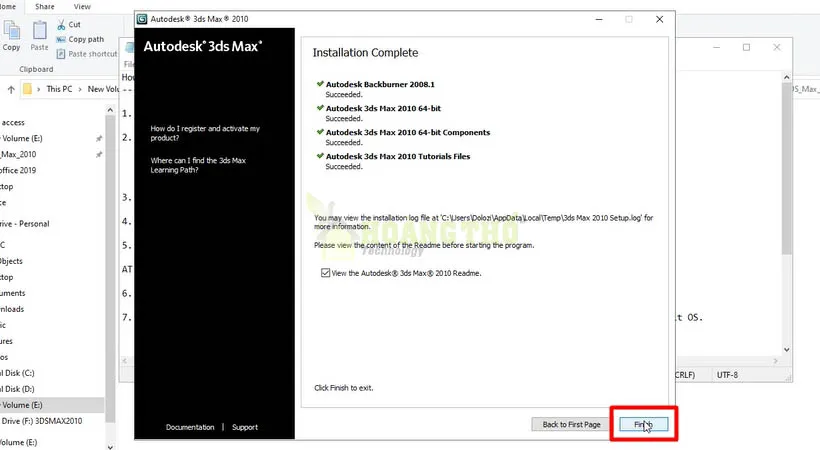Maximize the background Notepad window
This screenshot has width=820, height=450.
[746, 47]
